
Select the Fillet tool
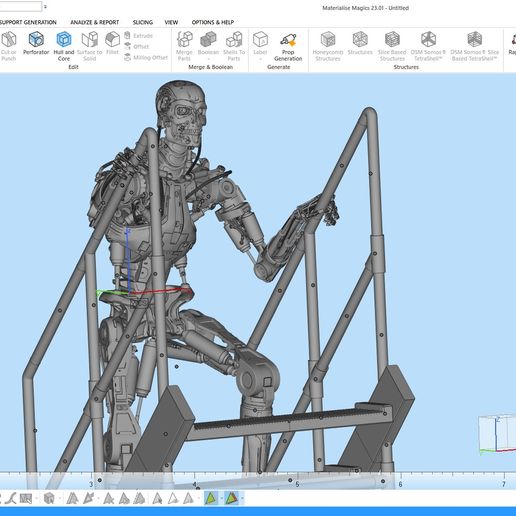(112, 43)
